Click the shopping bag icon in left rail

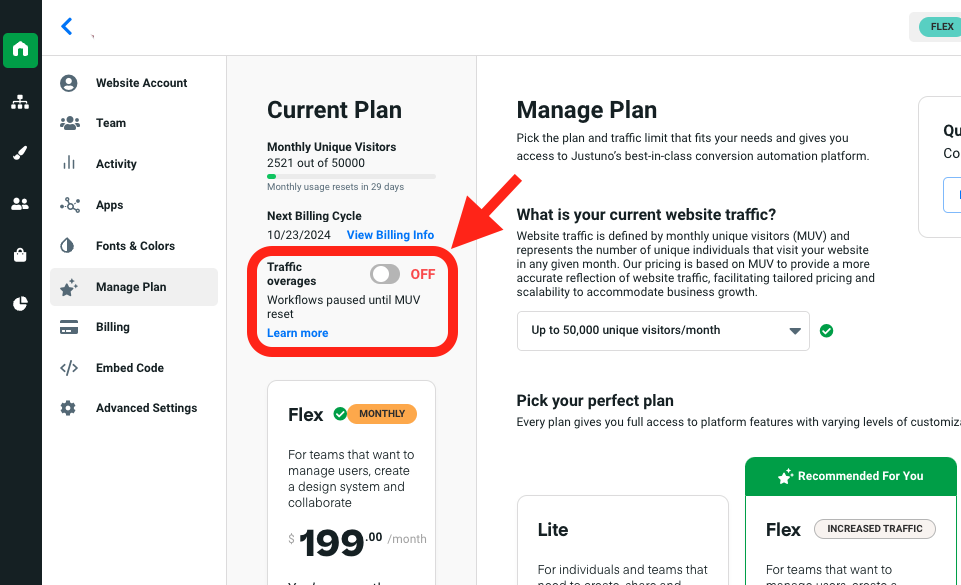pyautogui.click(x=20, y=255)
